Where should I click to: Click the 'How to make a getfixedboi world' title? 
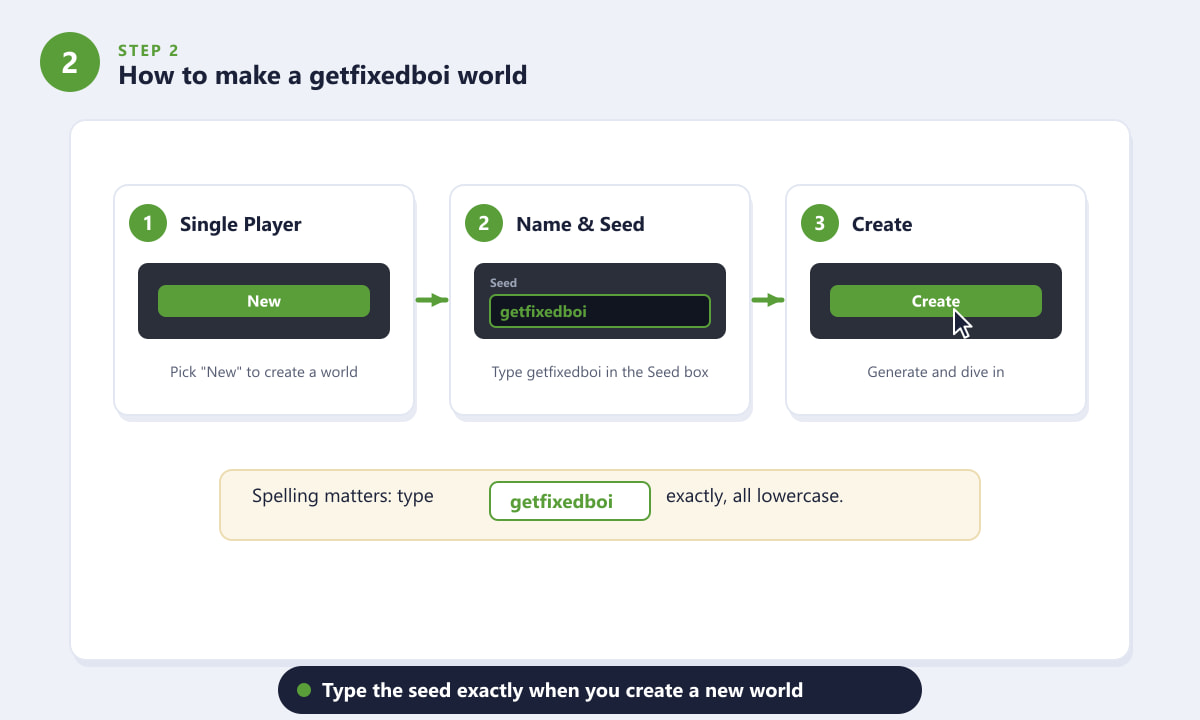pos(323,75)
